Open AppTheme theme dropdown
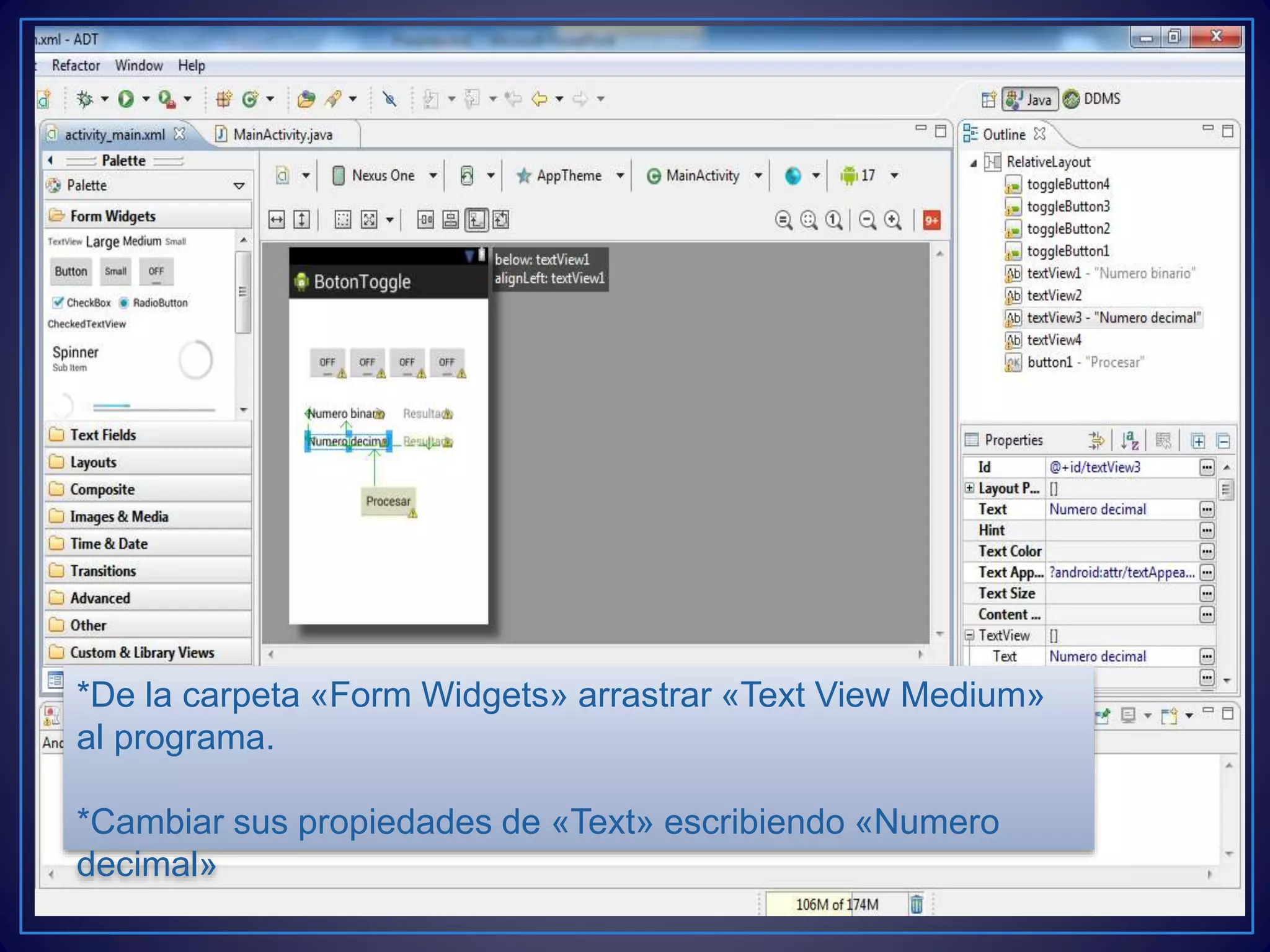1270x952 pixels. tap(570, 176)
